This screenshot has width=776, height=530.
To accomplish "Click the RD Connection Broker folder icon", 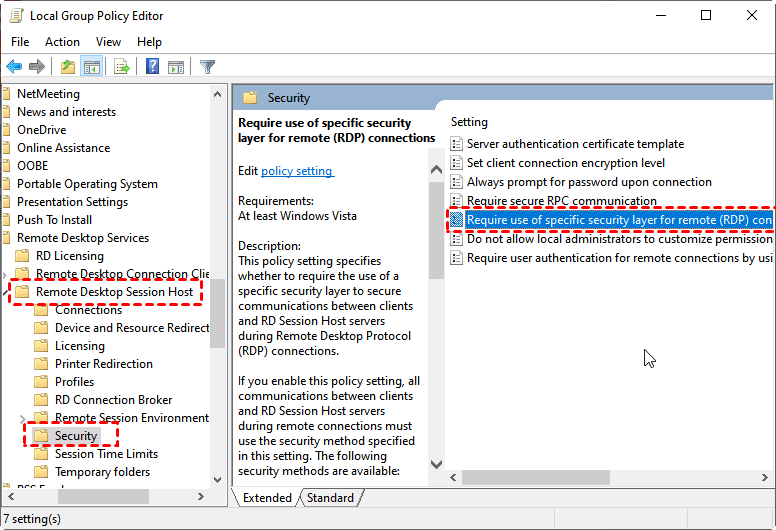I will [41, 399].
